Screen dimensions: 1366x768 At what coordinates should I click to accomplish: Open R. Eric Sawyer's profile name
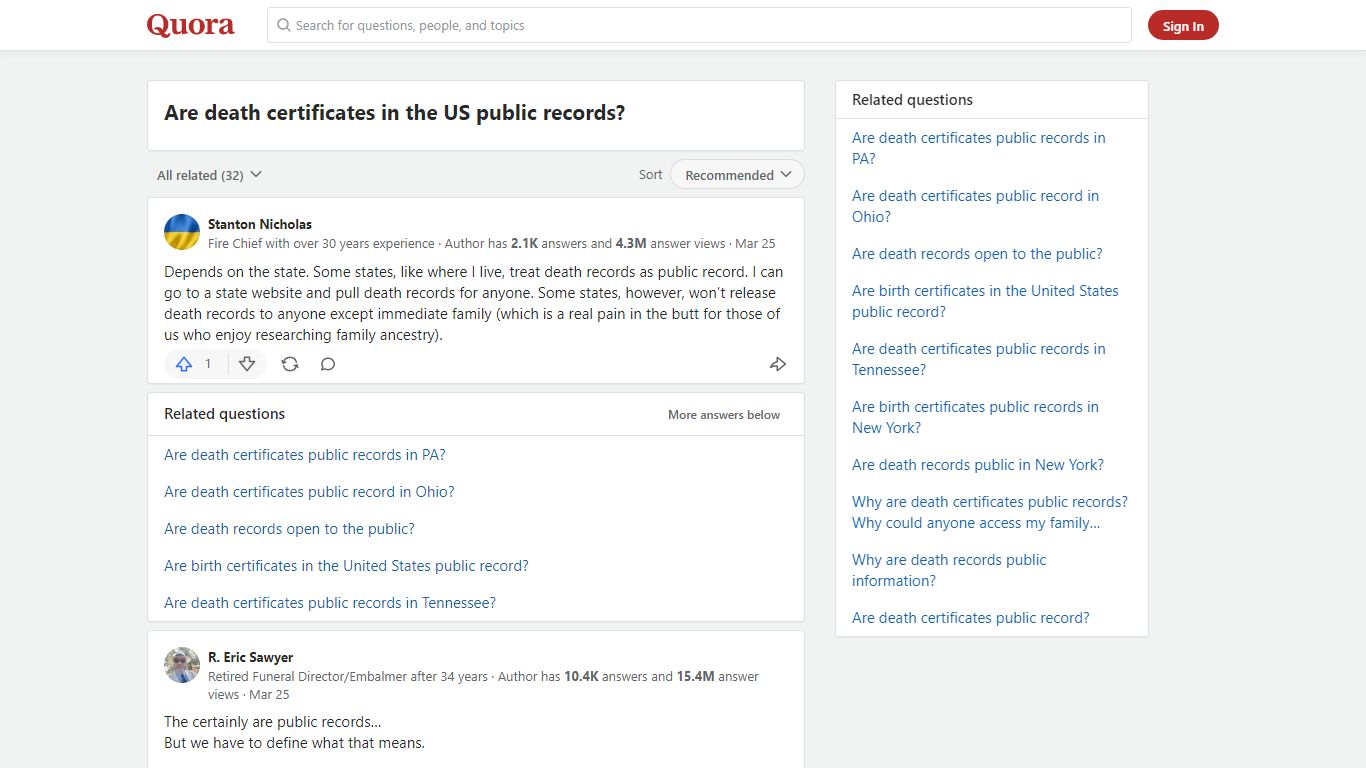tap(251, 657)
